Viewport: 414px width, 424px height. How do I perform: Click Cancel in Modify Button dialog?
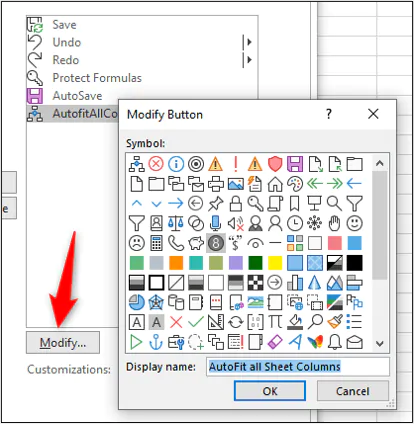(x=353, y=391)
